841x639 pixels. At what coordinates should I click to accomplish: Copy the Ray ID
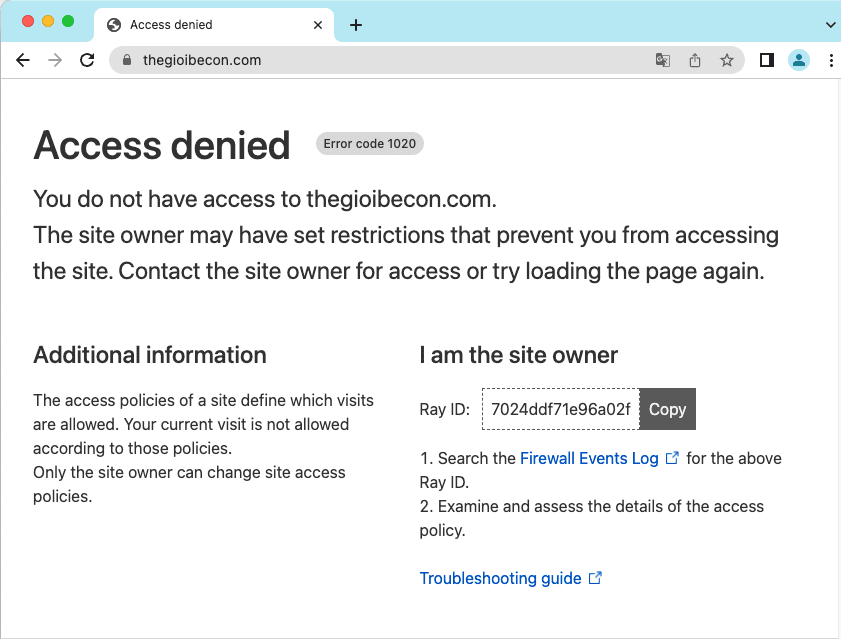[x=666, y=408]
